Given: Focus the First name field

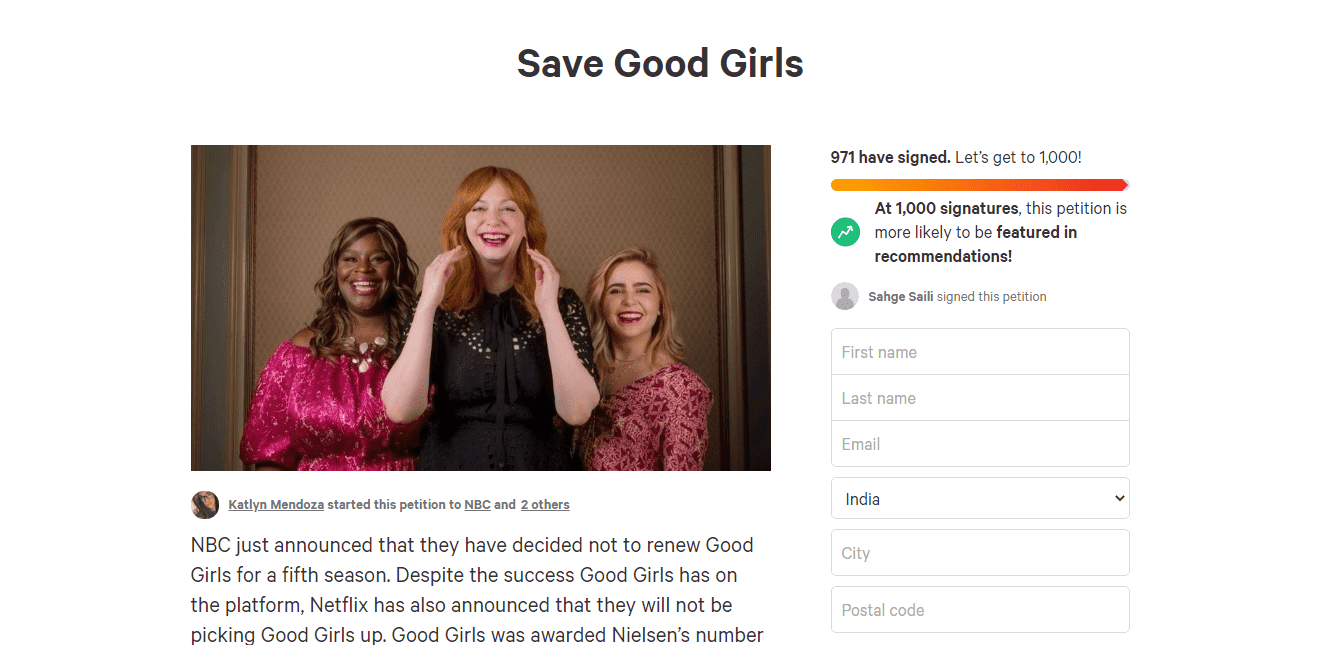Looking at the screenshot, I should [x=980, y=352].
